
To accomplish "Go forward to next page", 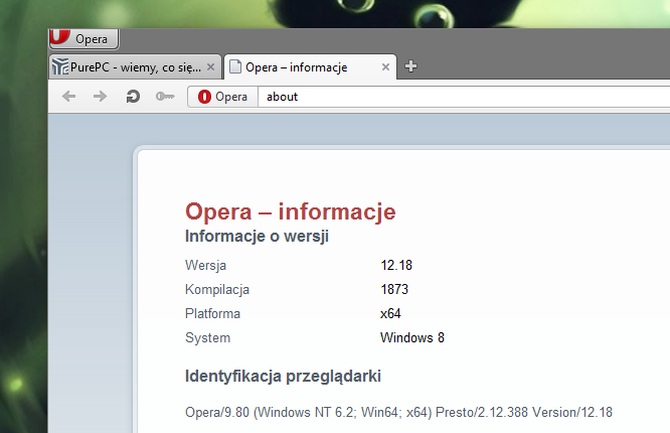I will 100,97.
